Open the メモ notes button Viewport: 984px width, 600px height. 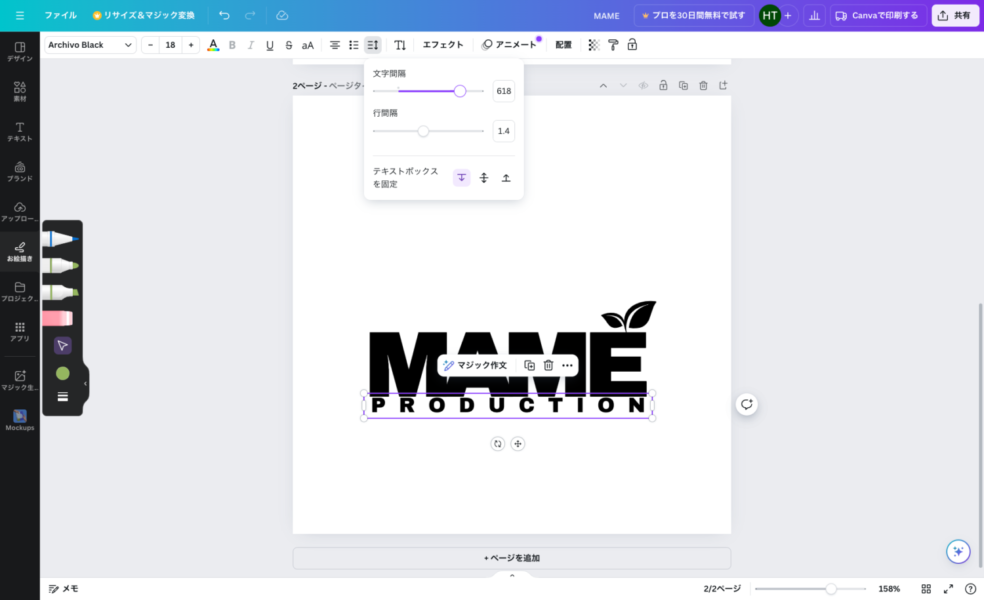(63, 589)
